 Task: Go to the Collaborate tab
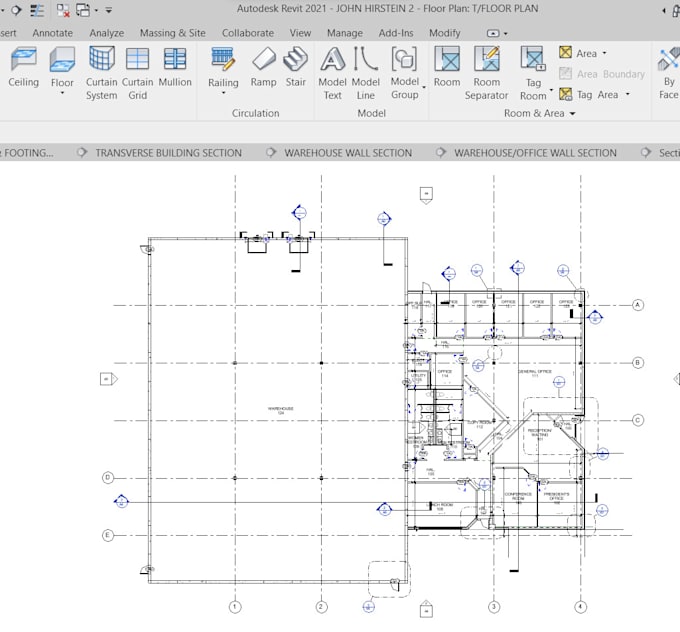point(248,33)
